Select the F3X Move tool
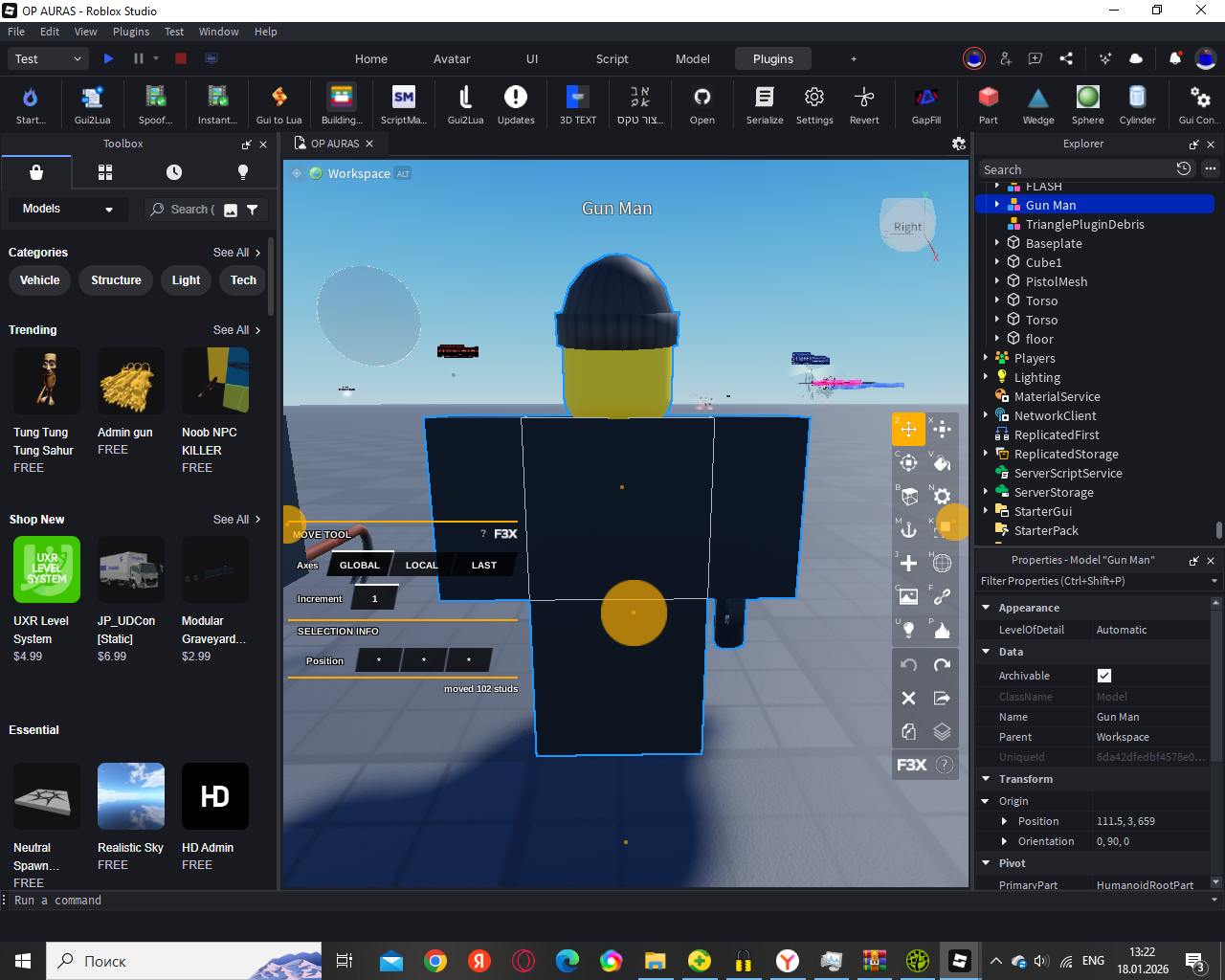Viewport: 1225px width, 980px height. [908, 429]
